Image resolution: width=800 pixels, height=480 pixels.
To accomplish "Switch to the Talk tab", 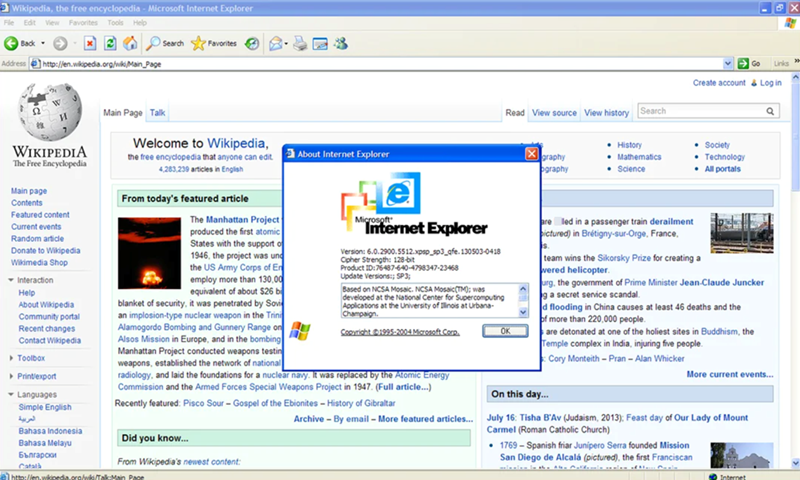I will [157, 113].
